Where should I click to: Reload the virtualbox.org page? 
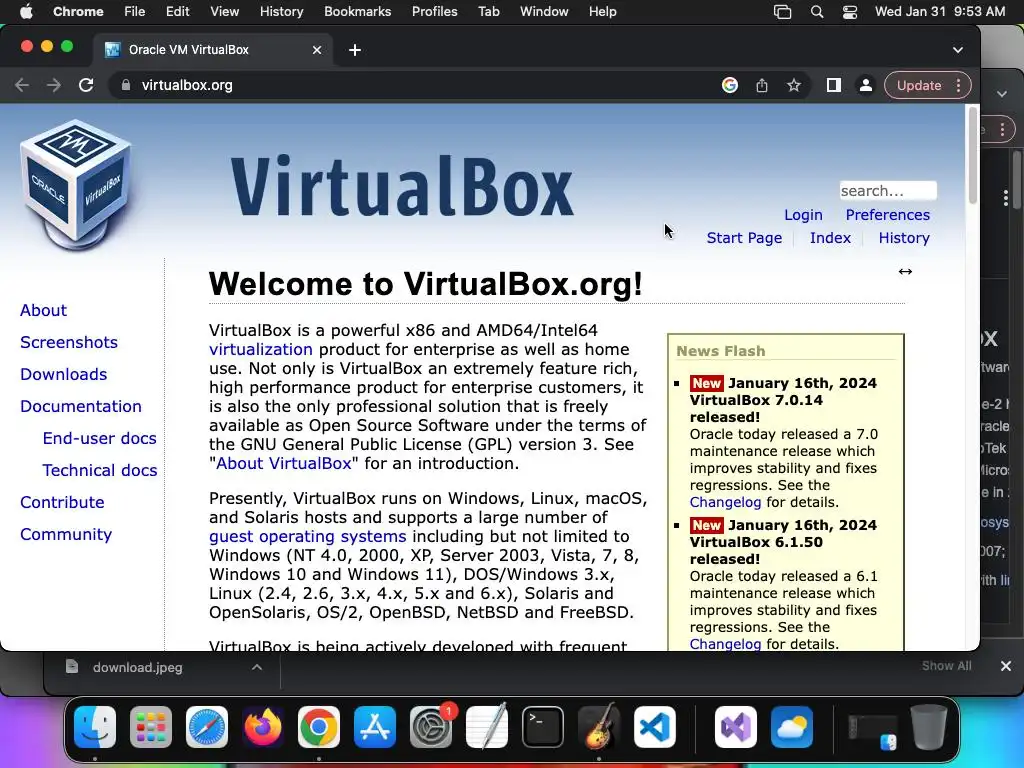coord(86,86)
